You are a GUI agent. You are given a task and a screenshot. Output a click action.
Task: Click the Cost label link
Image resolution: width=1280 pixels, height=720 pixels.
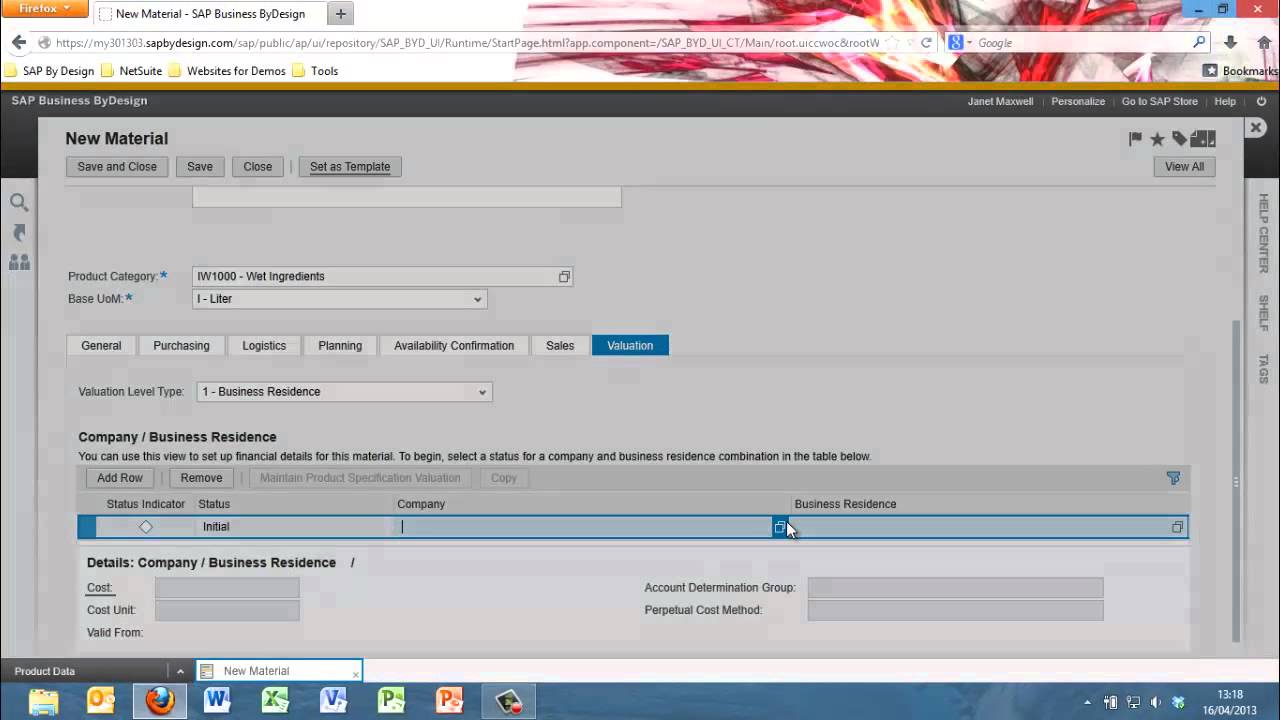click(x=99, y=588)
